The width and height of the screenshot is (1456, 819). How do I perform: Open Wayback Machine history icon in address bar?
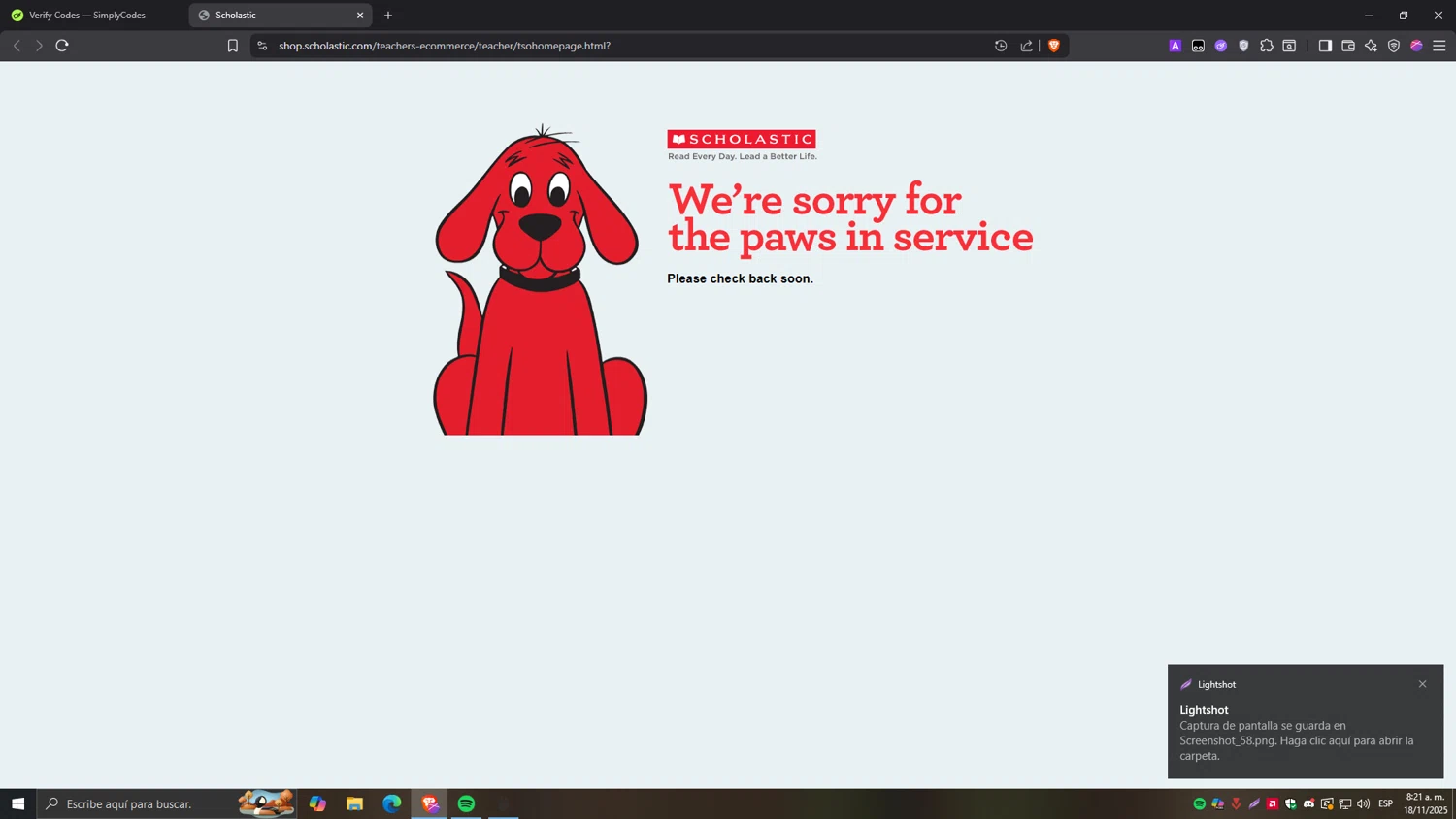click(x=1001, y=46)
